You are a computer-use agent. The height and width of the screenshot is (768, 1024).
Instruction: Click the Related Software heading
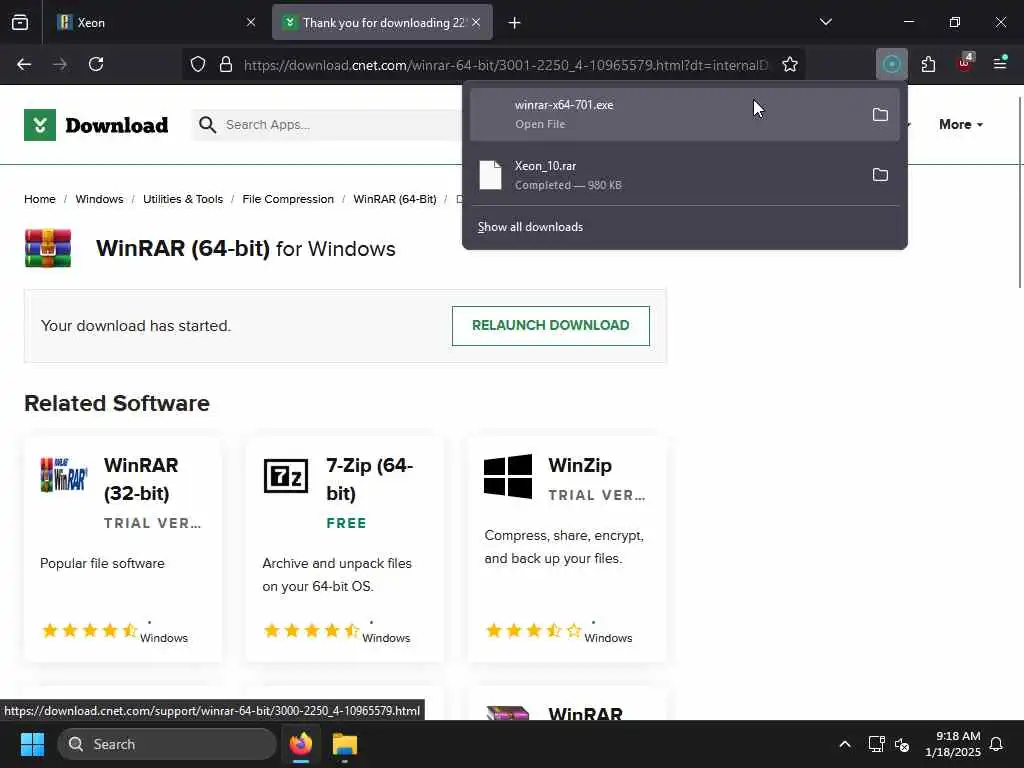click(117, 404)
